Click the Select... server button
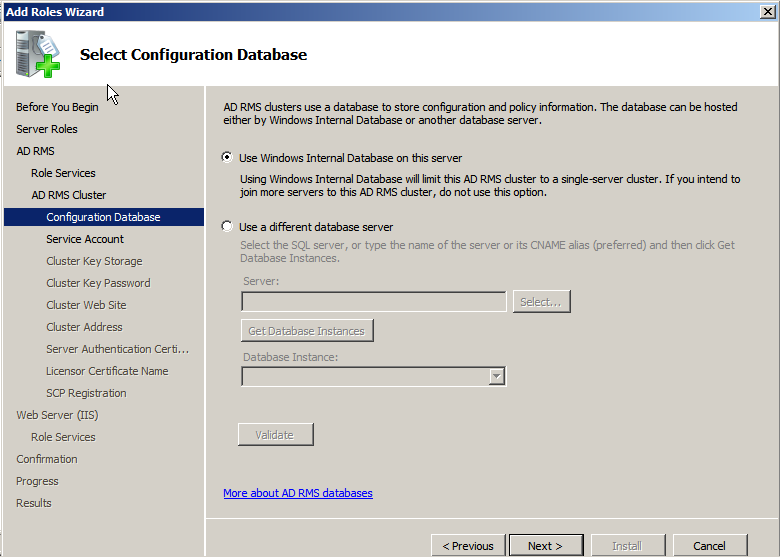The width and height of the screenshot is (780, 557). click(541, 302)
